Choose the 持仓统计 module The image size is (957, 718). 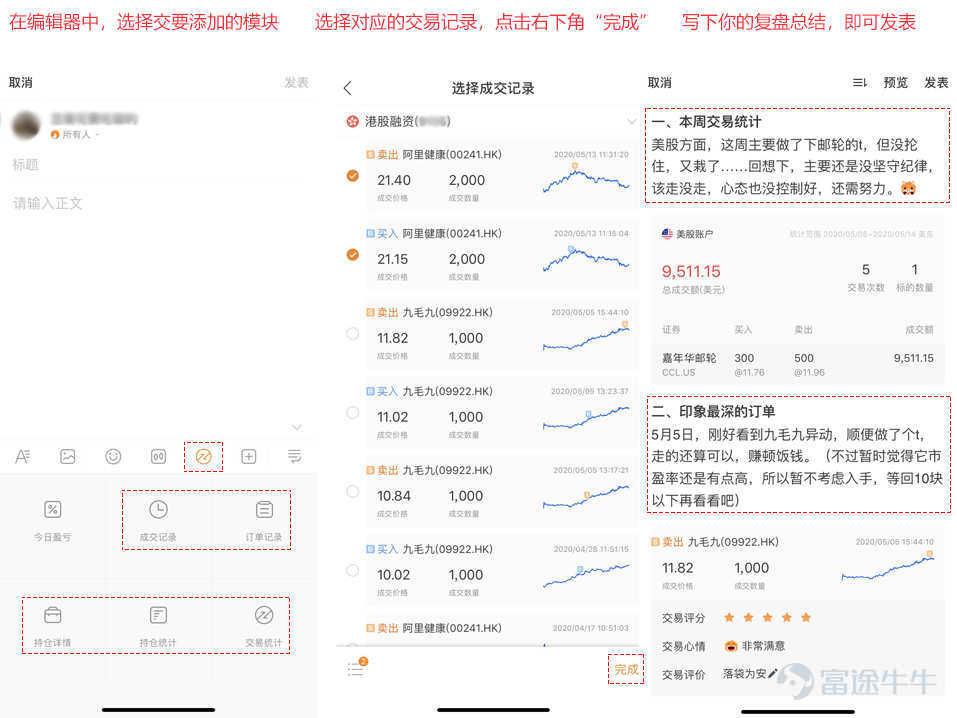(158, 626)
